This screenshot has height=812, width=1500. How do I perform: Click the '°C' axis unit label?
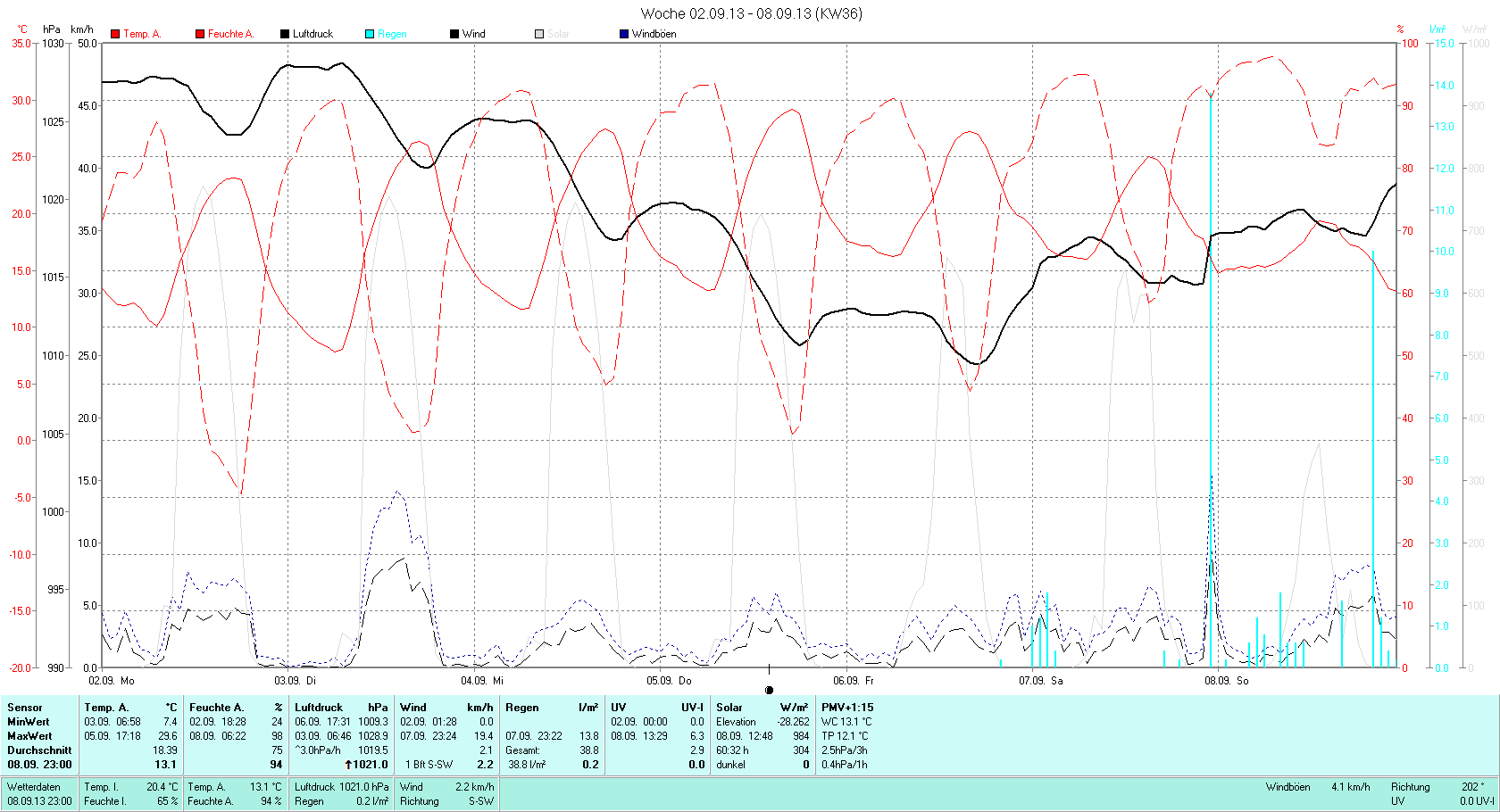22,29
